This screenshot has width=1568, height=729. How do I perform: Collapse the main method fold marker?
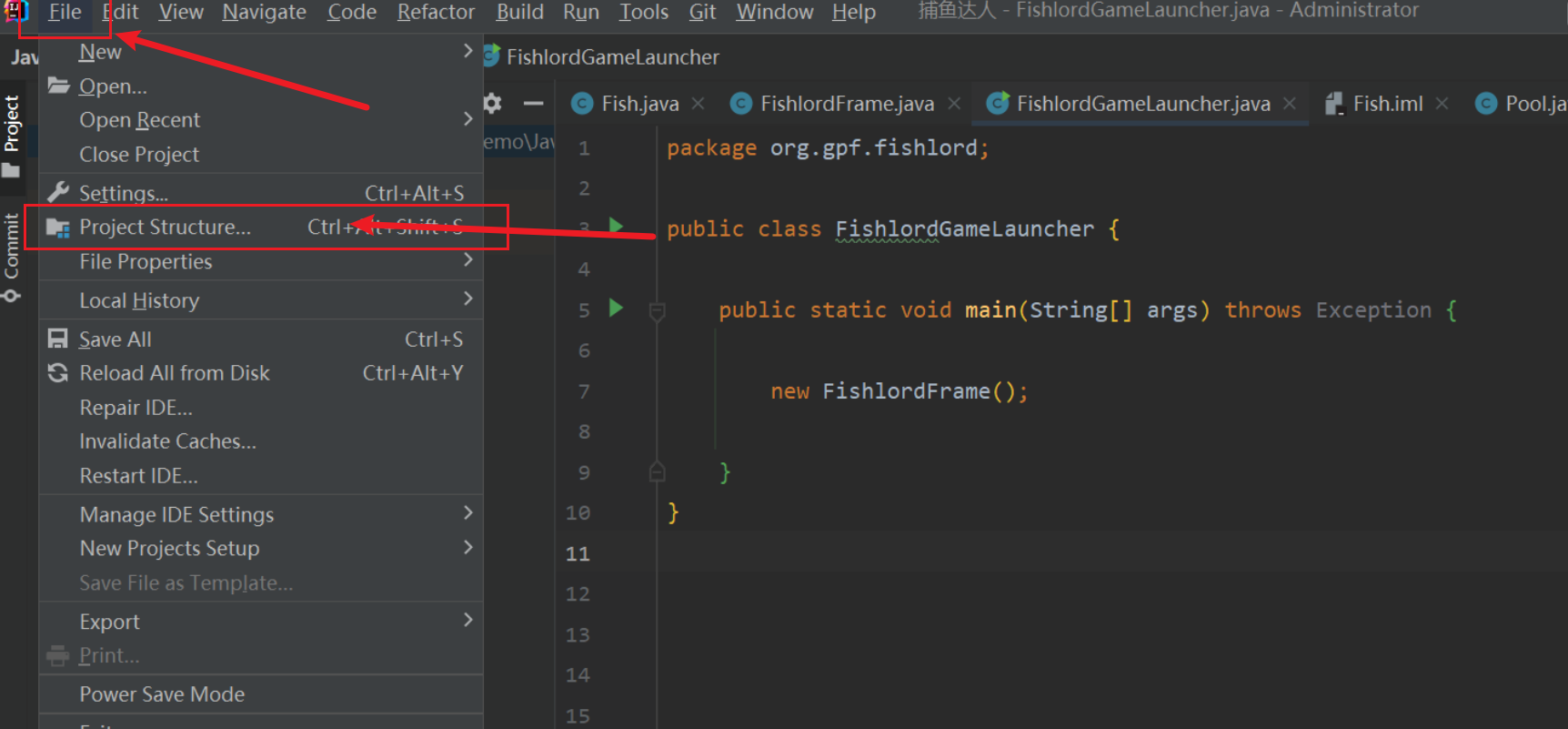pyautogui.click(x=657, y=311)
